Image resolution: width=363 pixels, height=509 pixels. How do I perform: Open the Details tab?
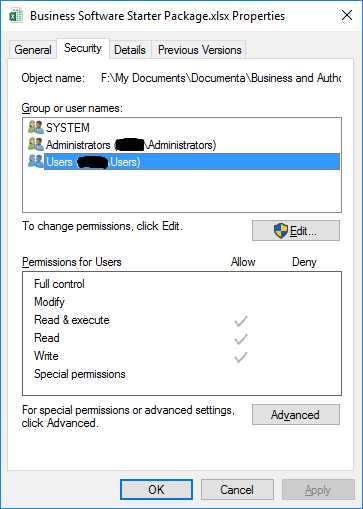tap(130, 50)
